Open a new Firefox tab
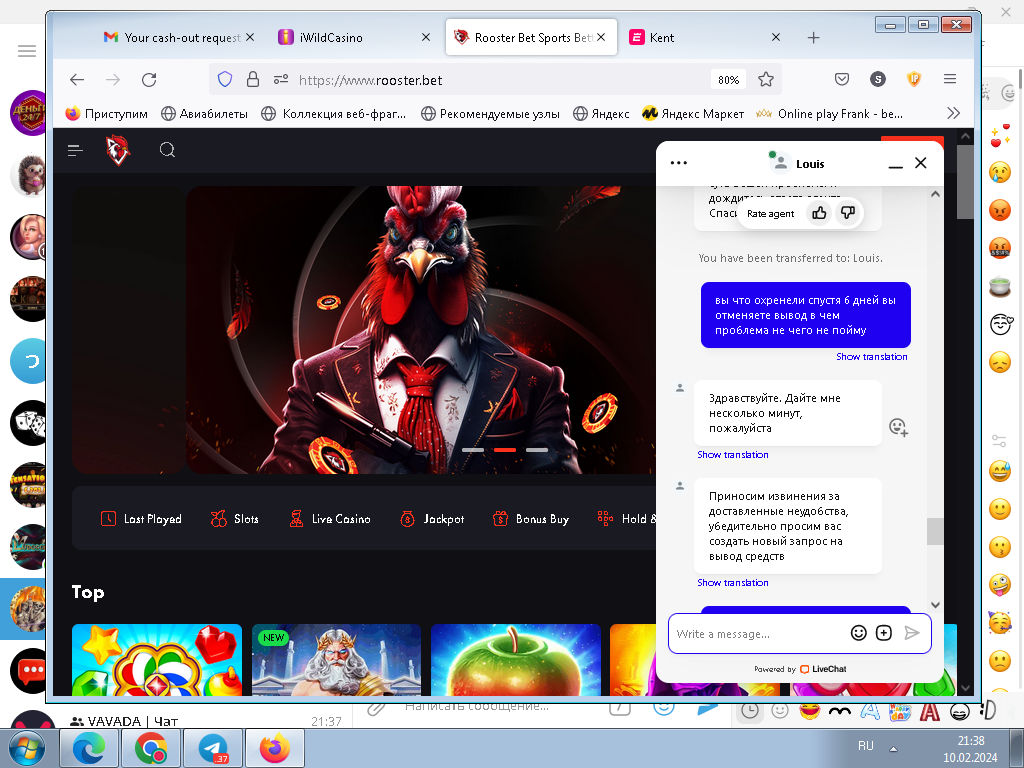Viewport: 1024px width, 768px height. tap(813, 38)
